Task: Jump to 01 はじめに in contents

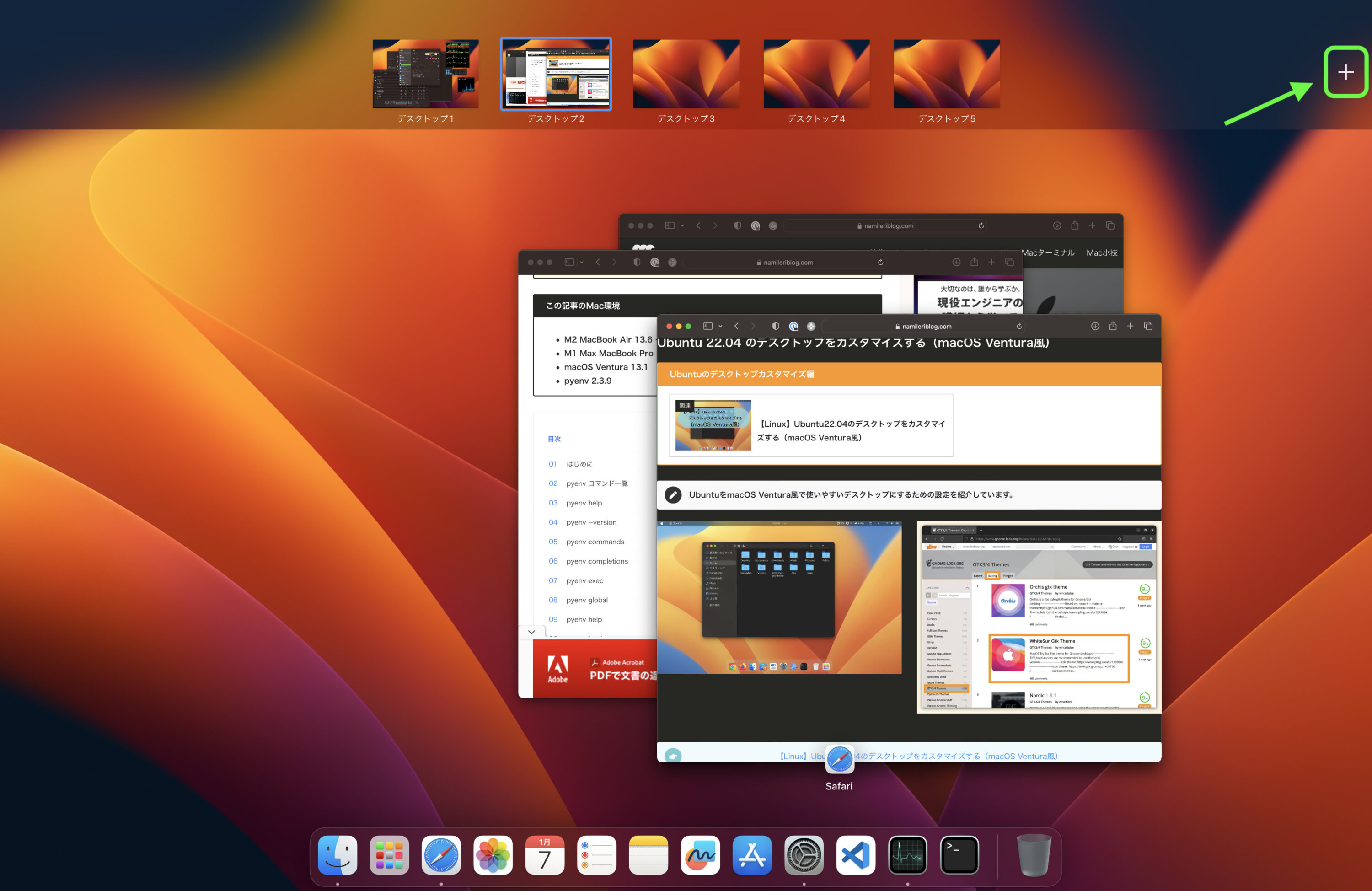Action: coord(571,464)
